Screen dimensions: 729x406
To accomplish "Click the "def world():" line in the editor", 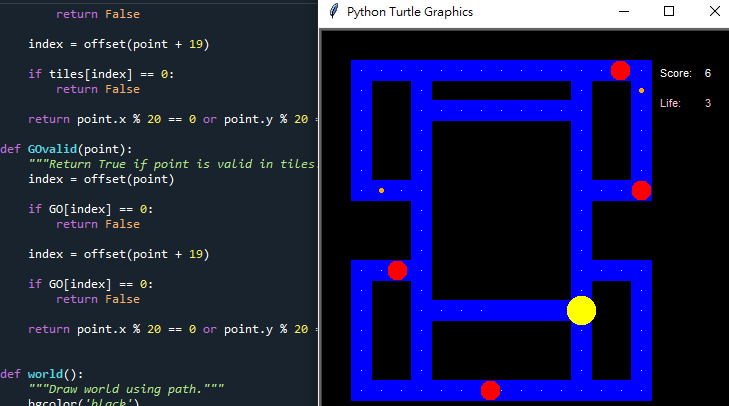I will click(41, 374).
